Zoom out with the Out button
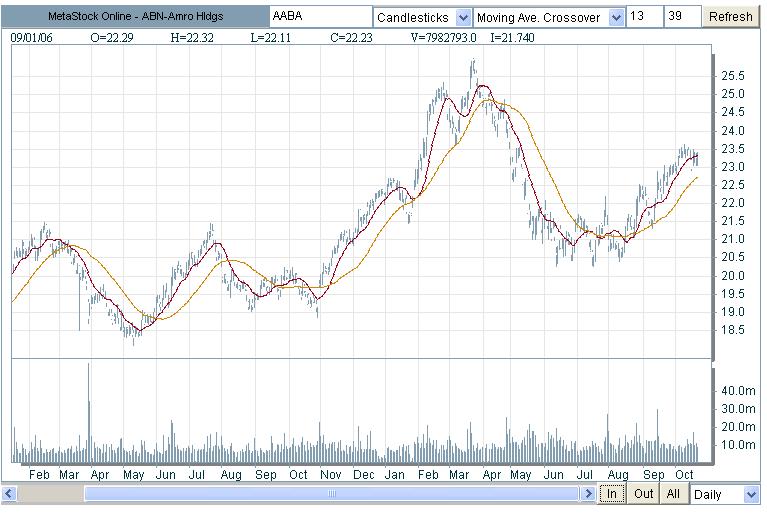This screenshot has width=767, height=513. pyautogui.click(x=643, y=494)
